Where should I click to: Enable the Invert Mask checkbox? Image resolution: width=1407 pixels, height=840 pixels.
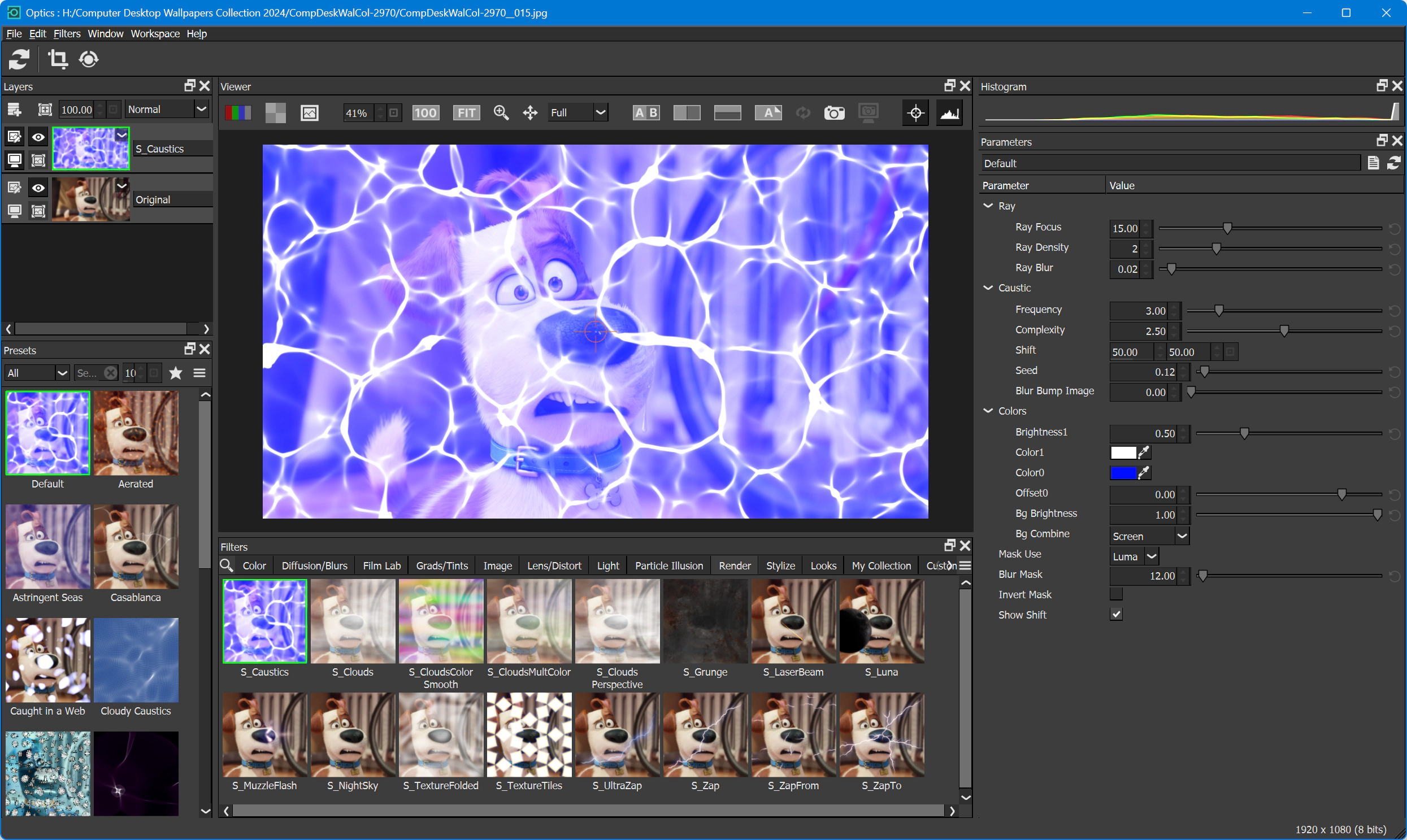tap(1116, 594)
